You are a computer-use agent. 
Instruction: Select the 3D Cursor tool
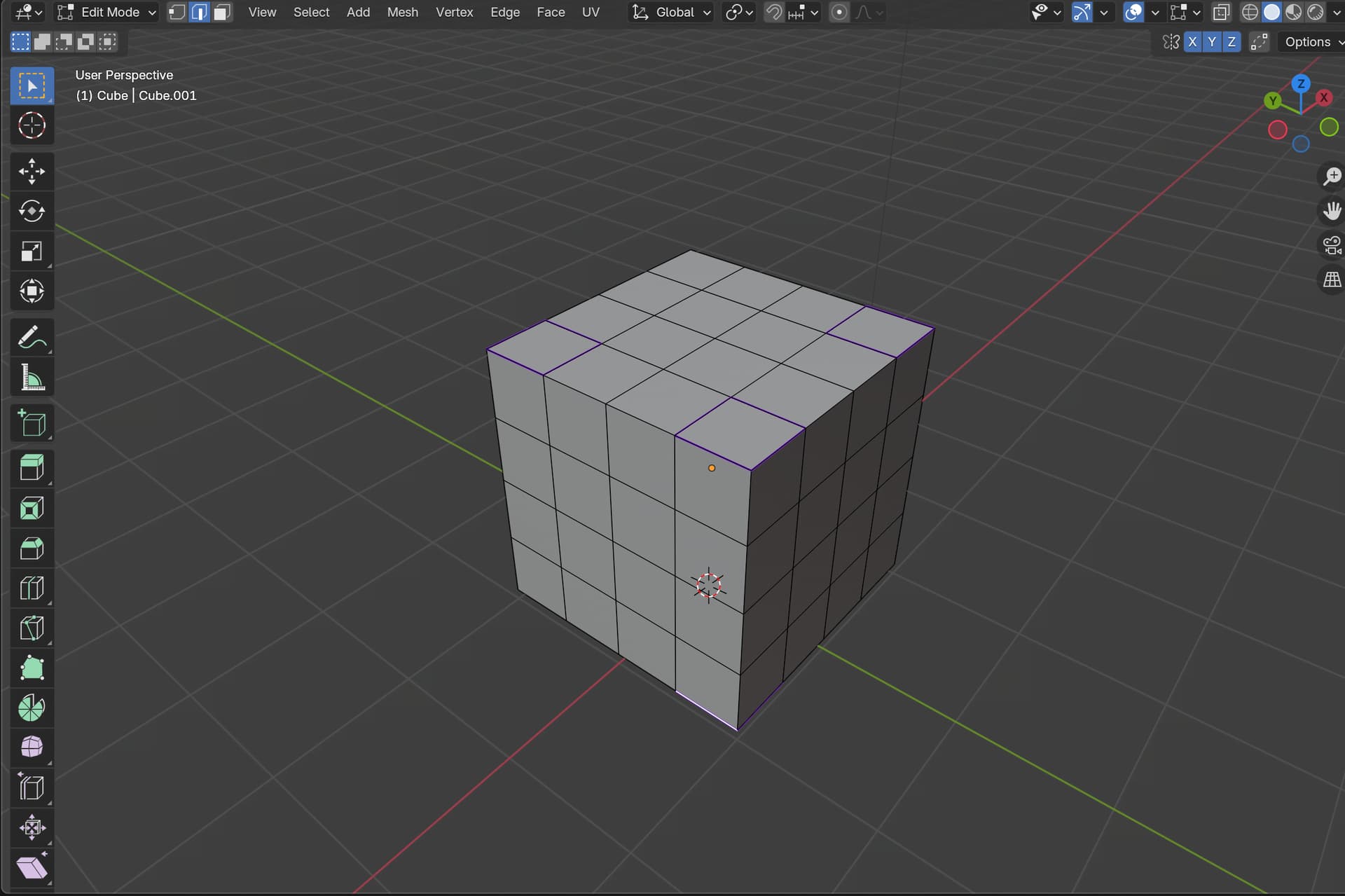[x=32, y=125]
